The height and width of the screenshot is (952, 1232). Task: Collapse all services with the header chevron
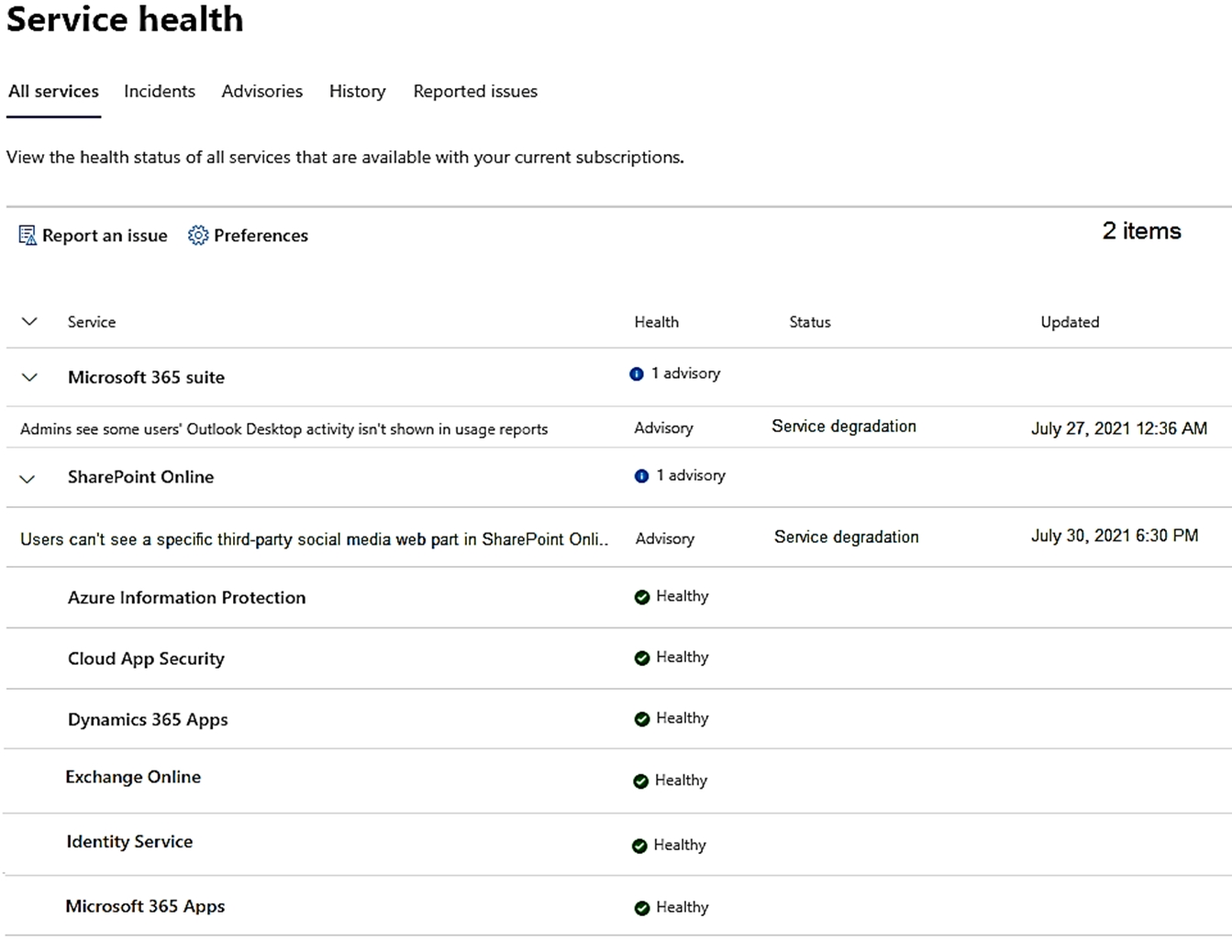click(x=29, y=322)
